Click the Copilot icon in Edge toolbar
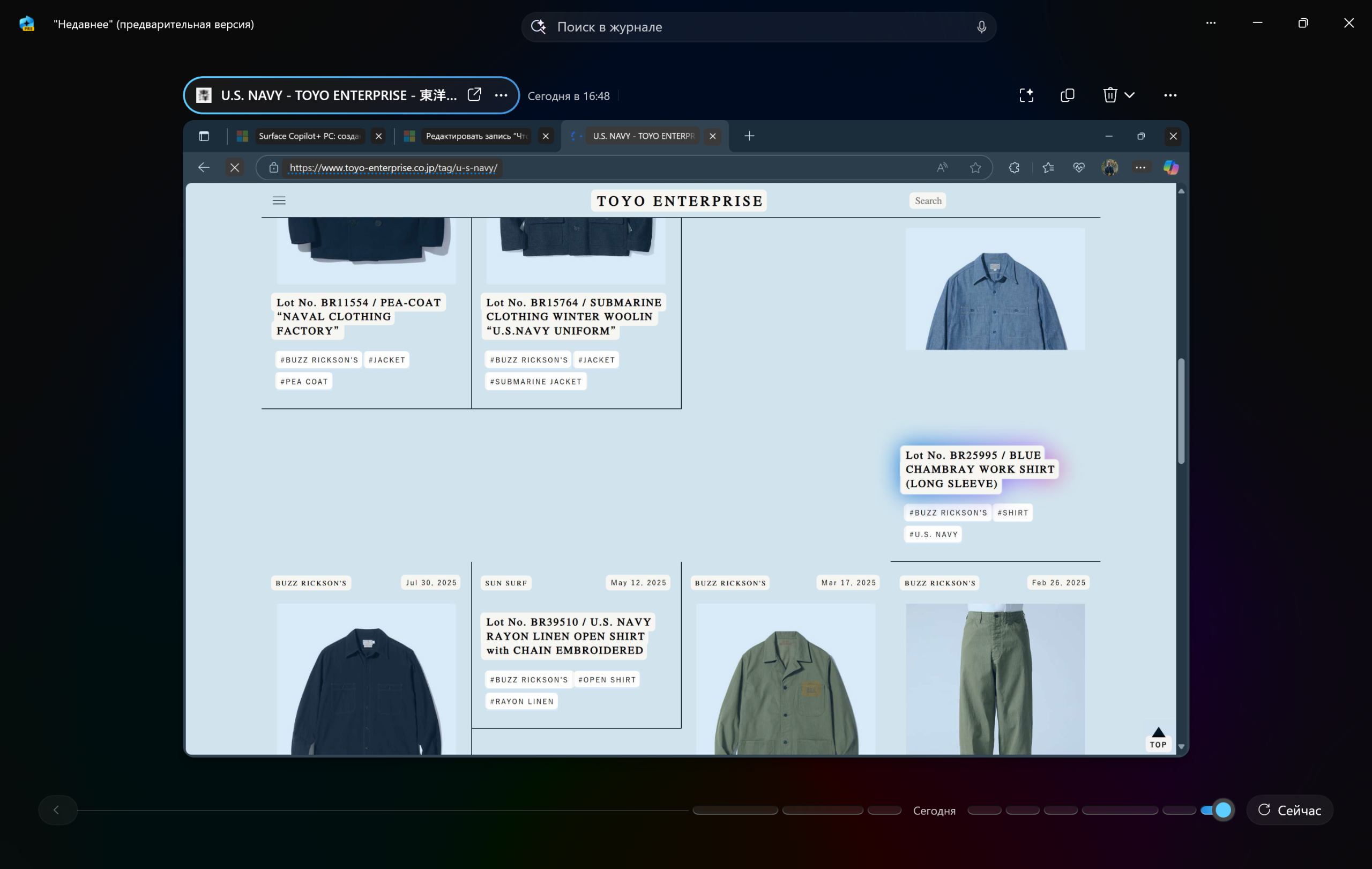Image resolution: width=1372 pixels, height=869 pixels. point(1170,168)
